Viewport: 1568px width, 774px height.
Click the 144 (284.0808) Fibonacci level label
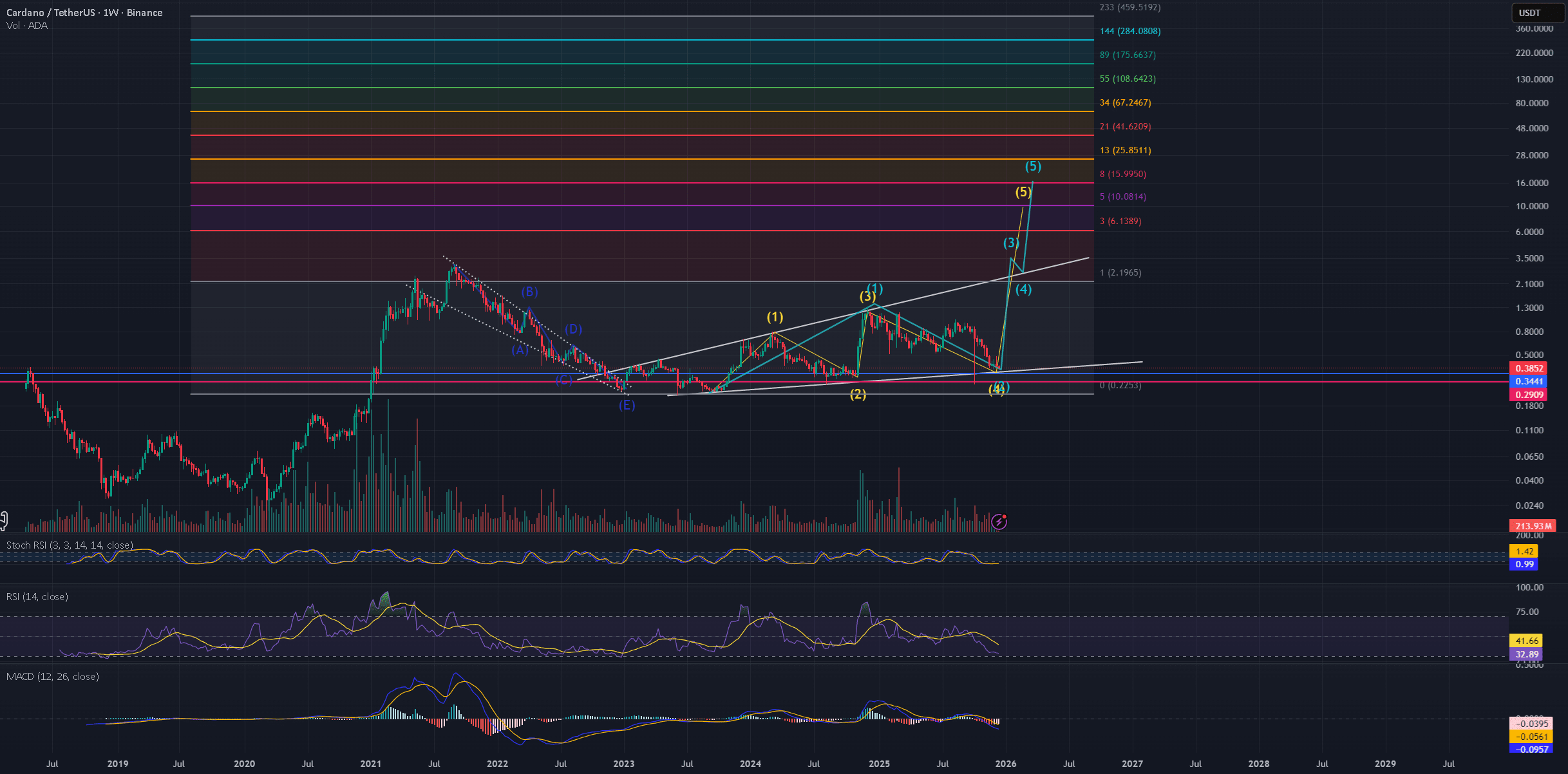[x=1130, y=31]
